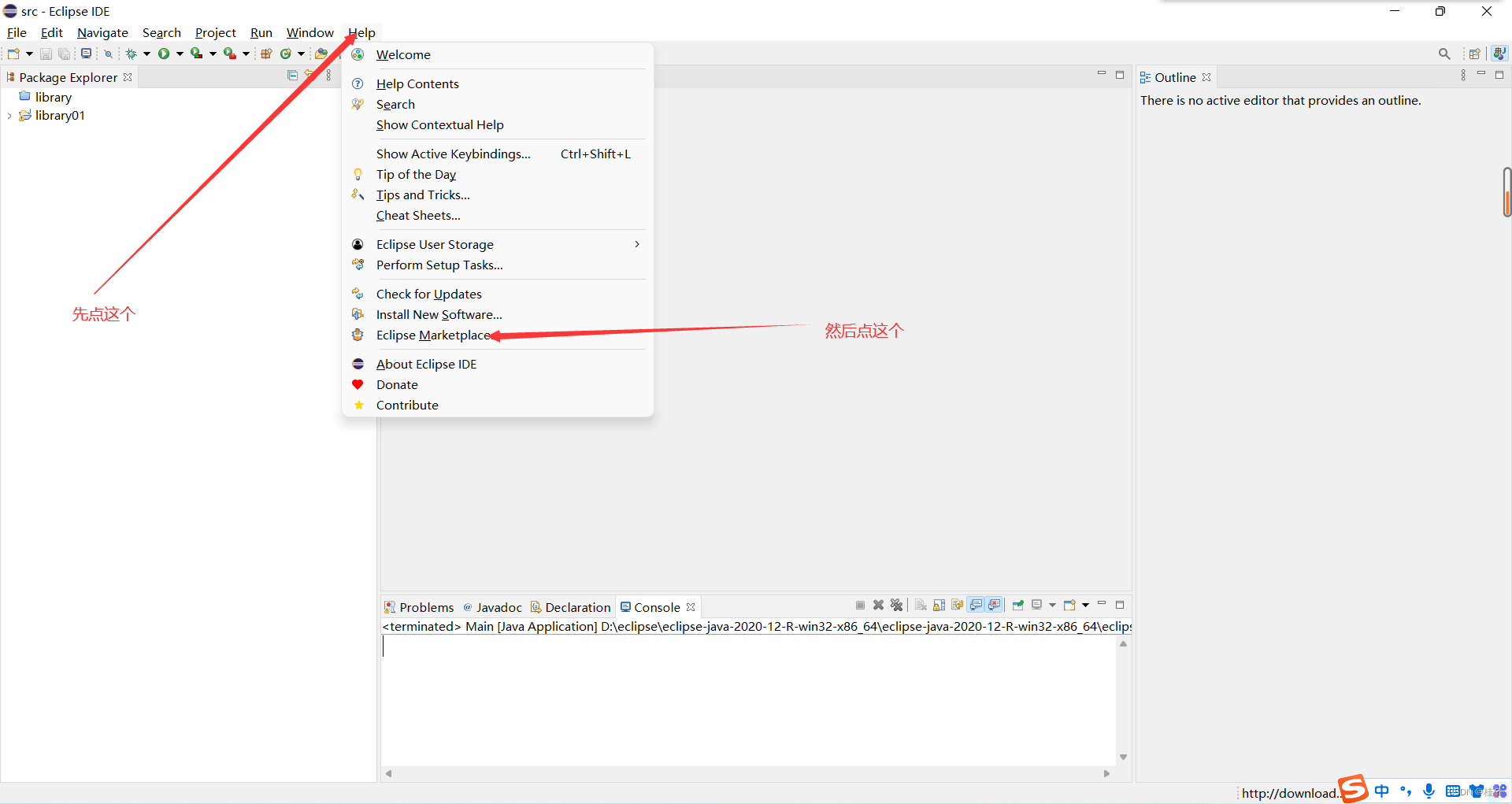
Task: Click the Save toolbar icon
Action: point(46,54)
